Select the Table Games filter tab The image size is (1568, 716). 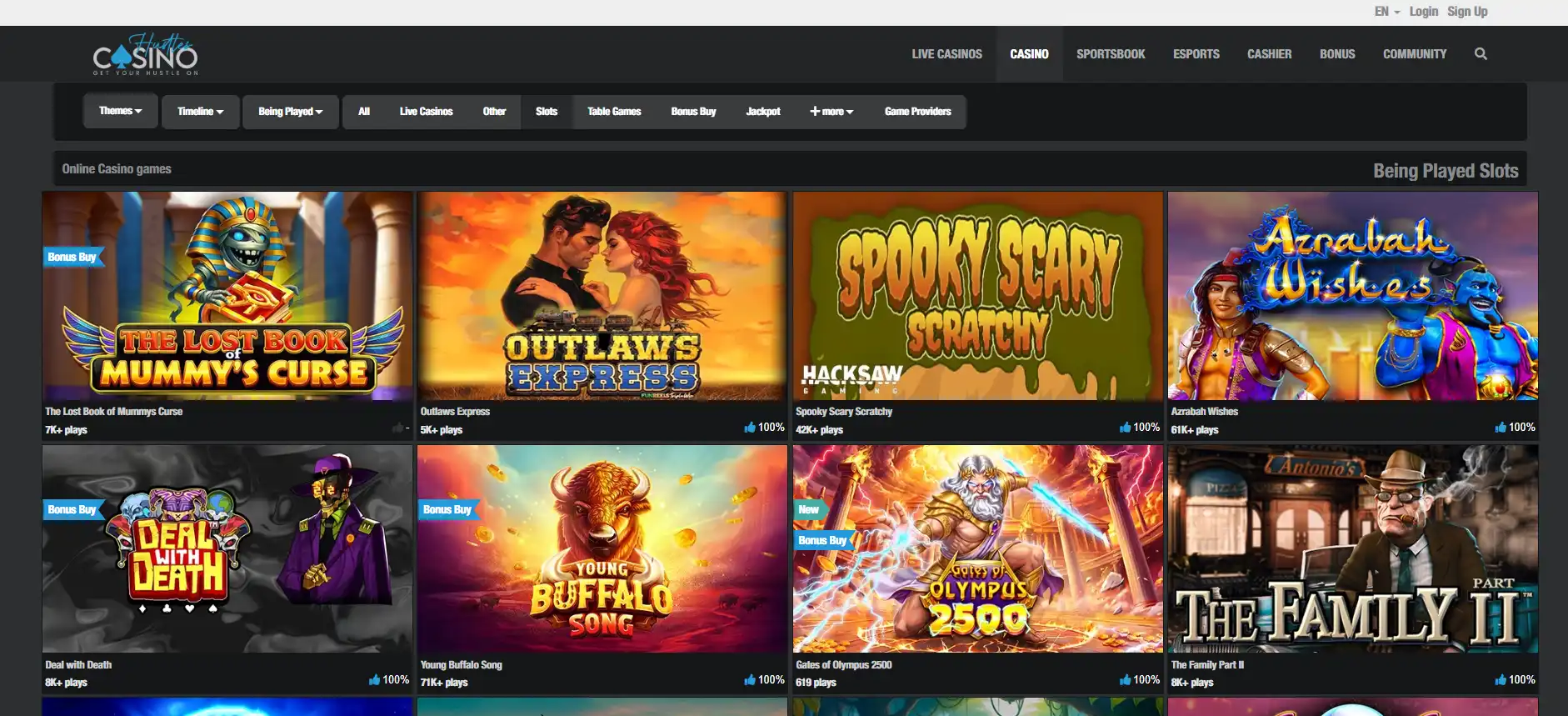click(614, 111)
